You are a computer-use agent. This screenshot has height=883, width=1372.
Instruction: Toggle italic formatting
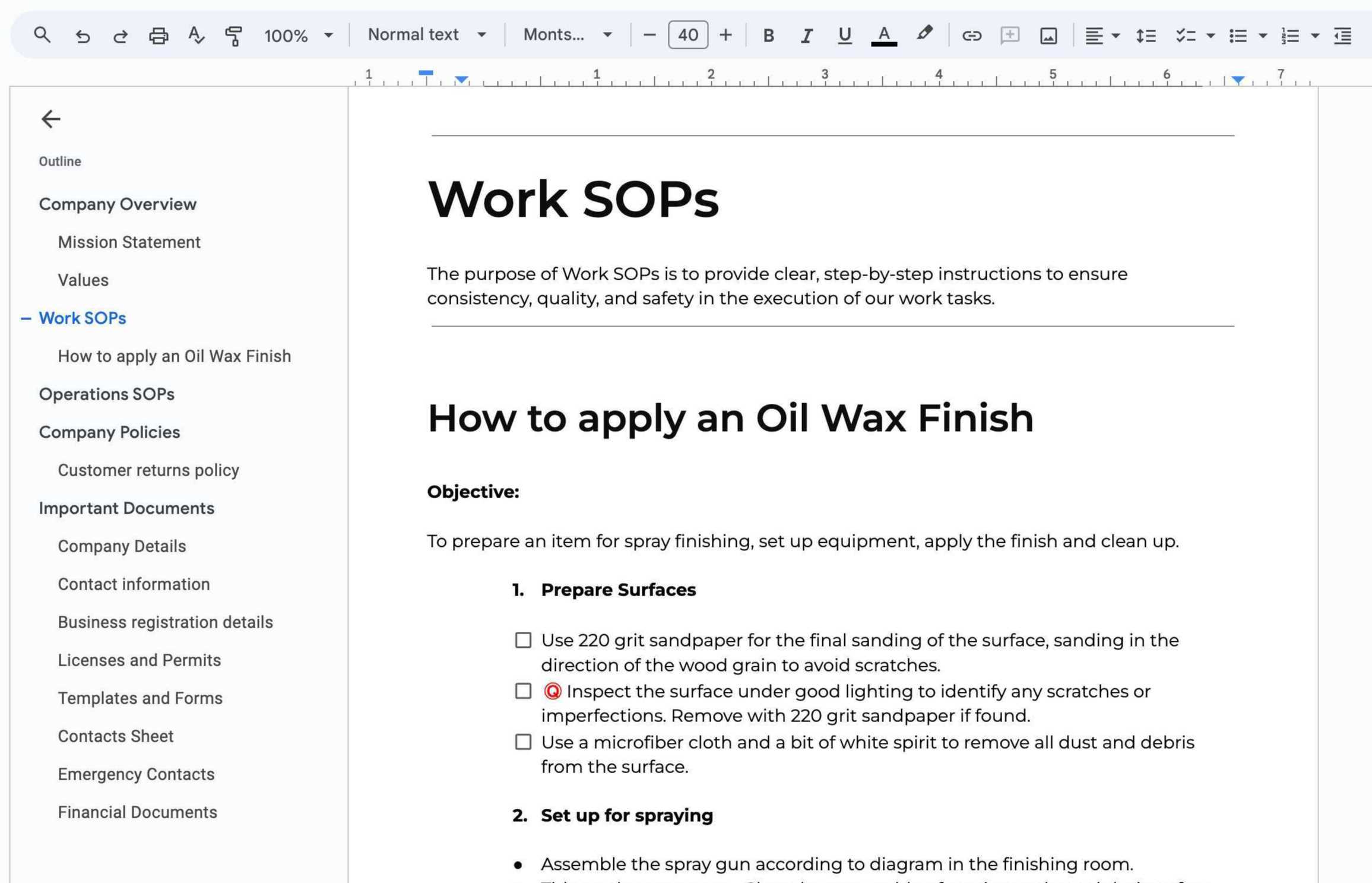pos(806,36)
